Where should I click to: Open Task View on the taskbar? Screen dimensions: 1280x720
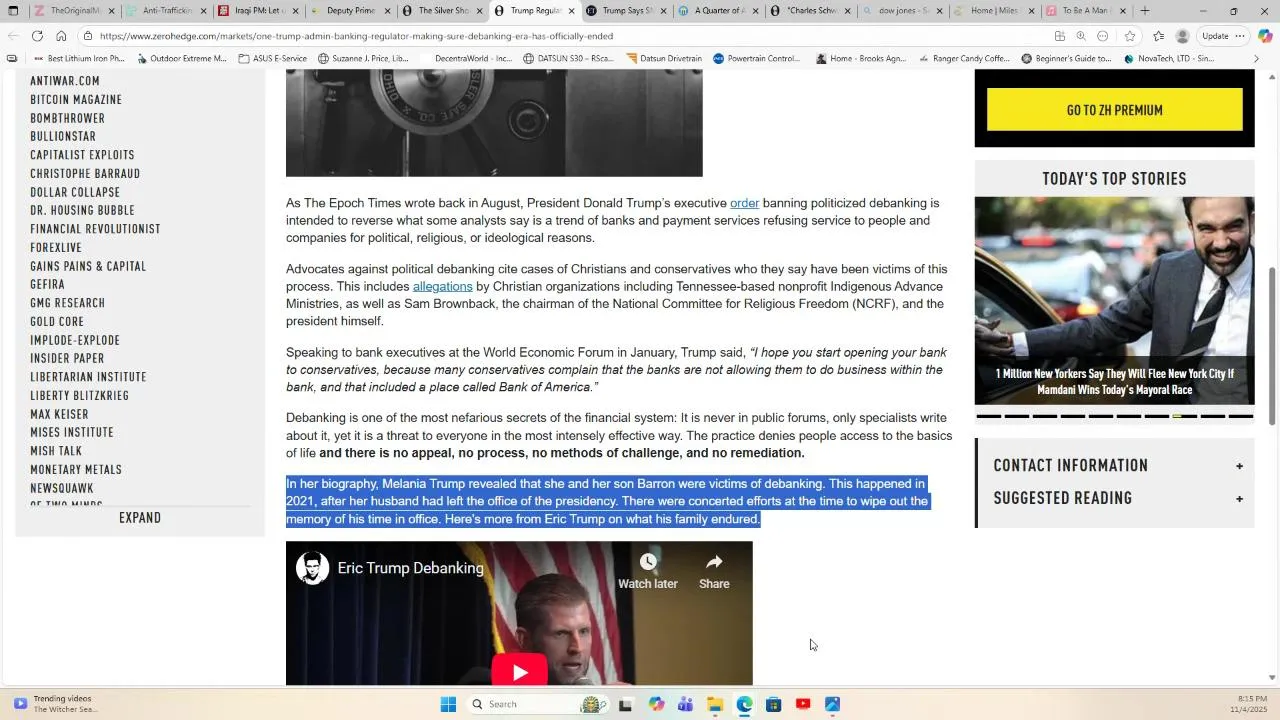[625, 704]
